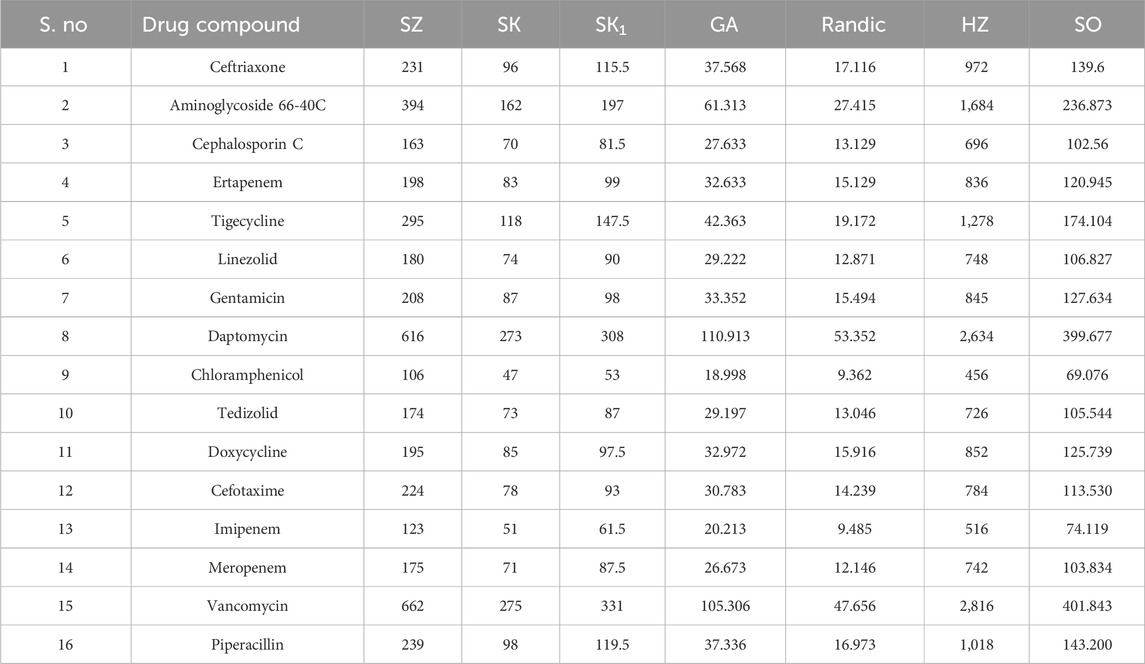Select the Daptomycin row name
This screenshot has height=664, width=1145.
[x=247, y=335]
